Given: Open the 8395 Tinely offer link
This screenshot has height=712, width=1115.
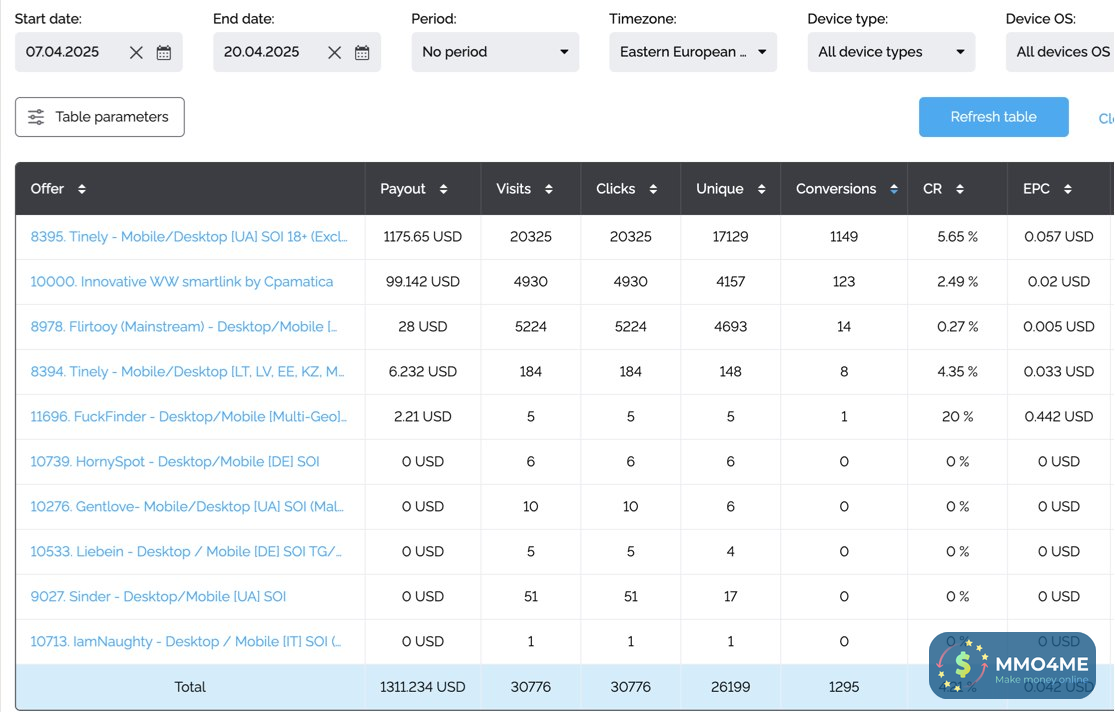Looking at the screenshot, I should (x=189, y=237).
